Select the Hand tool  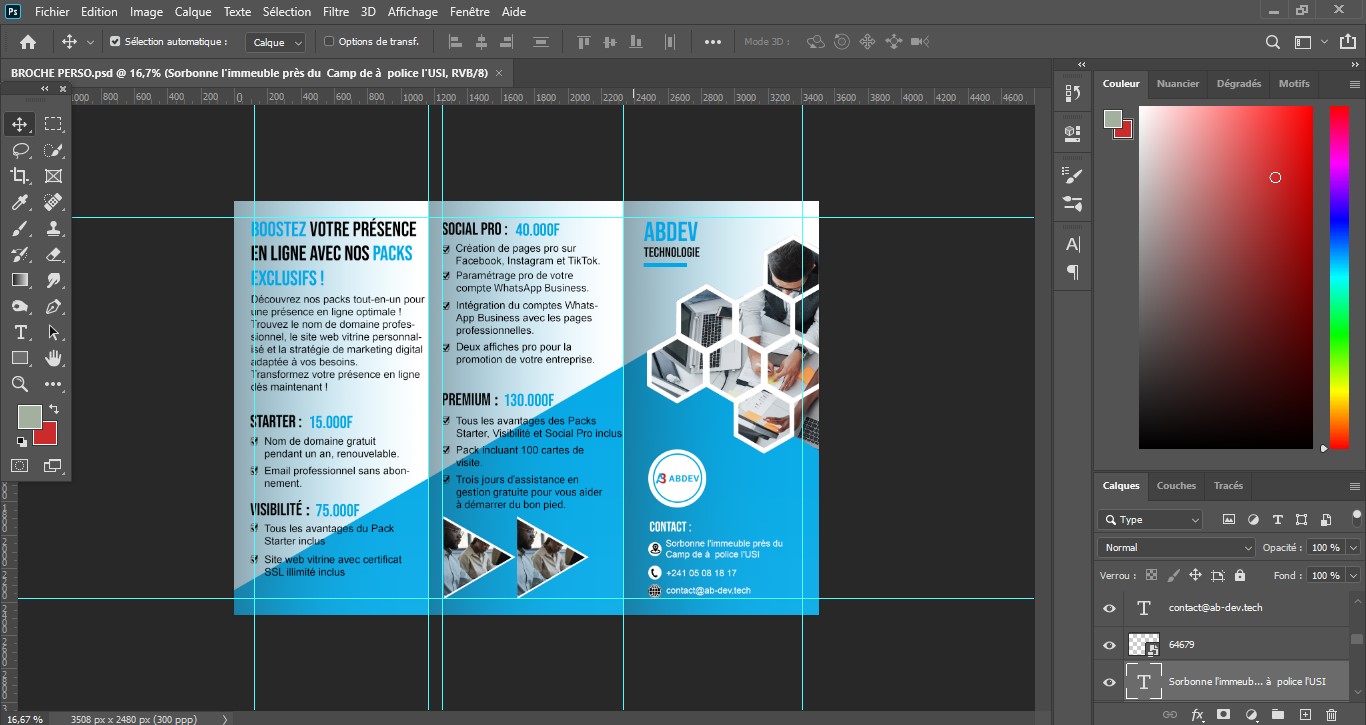53,358
